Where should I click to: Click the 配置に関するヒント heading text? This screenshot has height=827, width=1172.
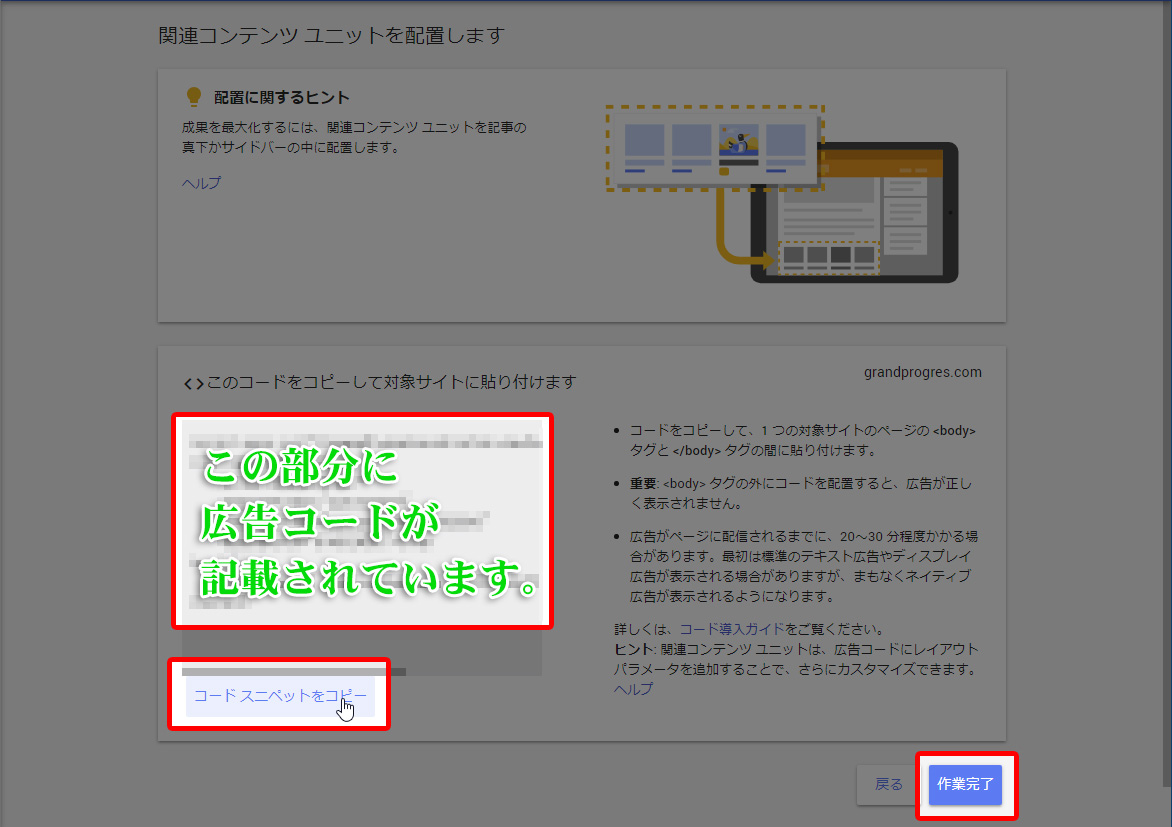point(282,98)
